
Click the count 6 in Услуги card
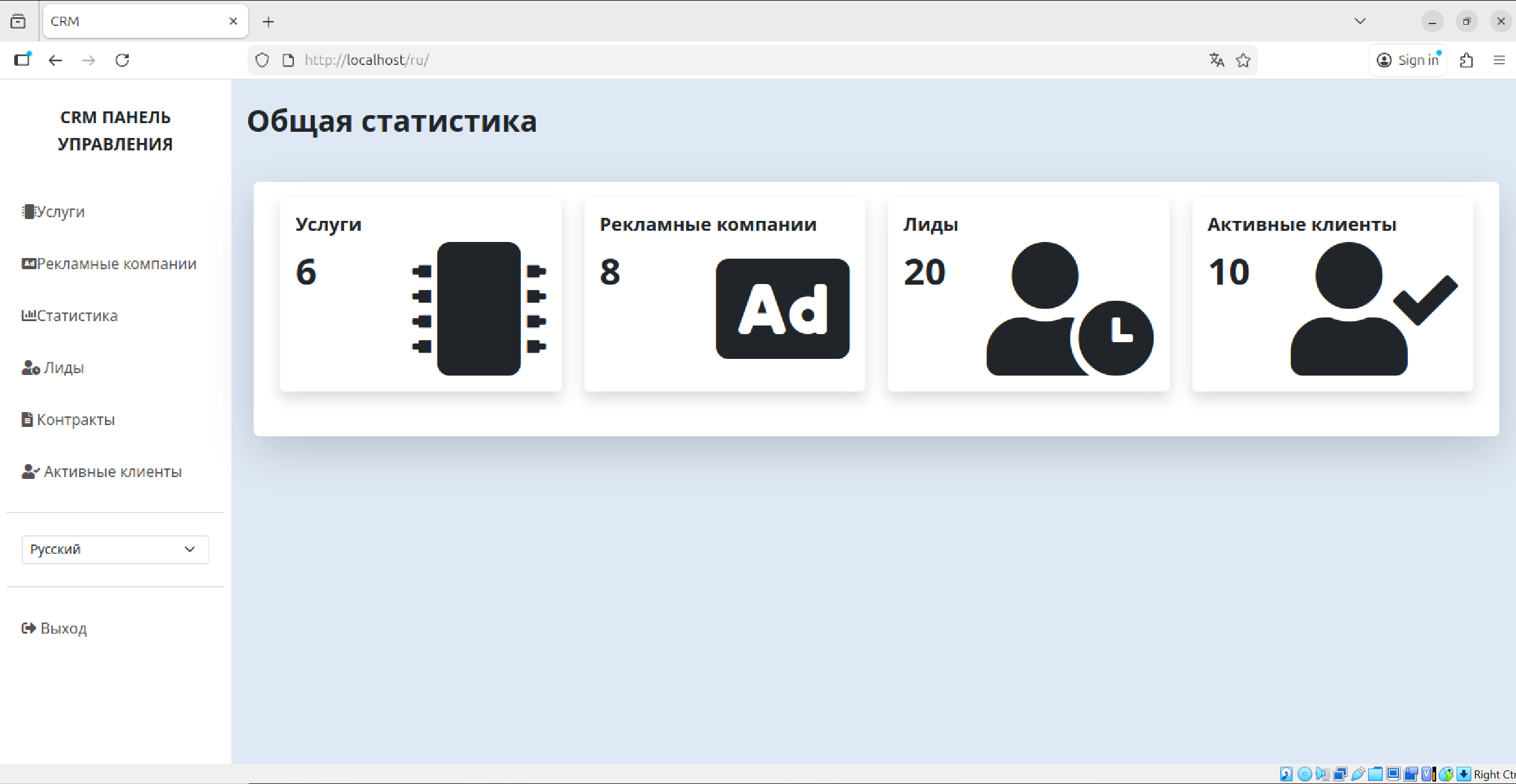[306, 272]
